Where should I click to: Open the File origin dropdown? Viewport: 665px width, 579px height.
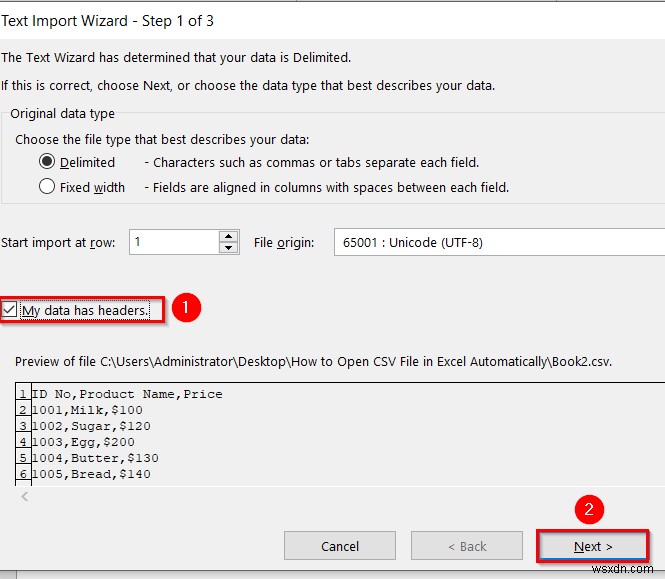click(499, 242)
